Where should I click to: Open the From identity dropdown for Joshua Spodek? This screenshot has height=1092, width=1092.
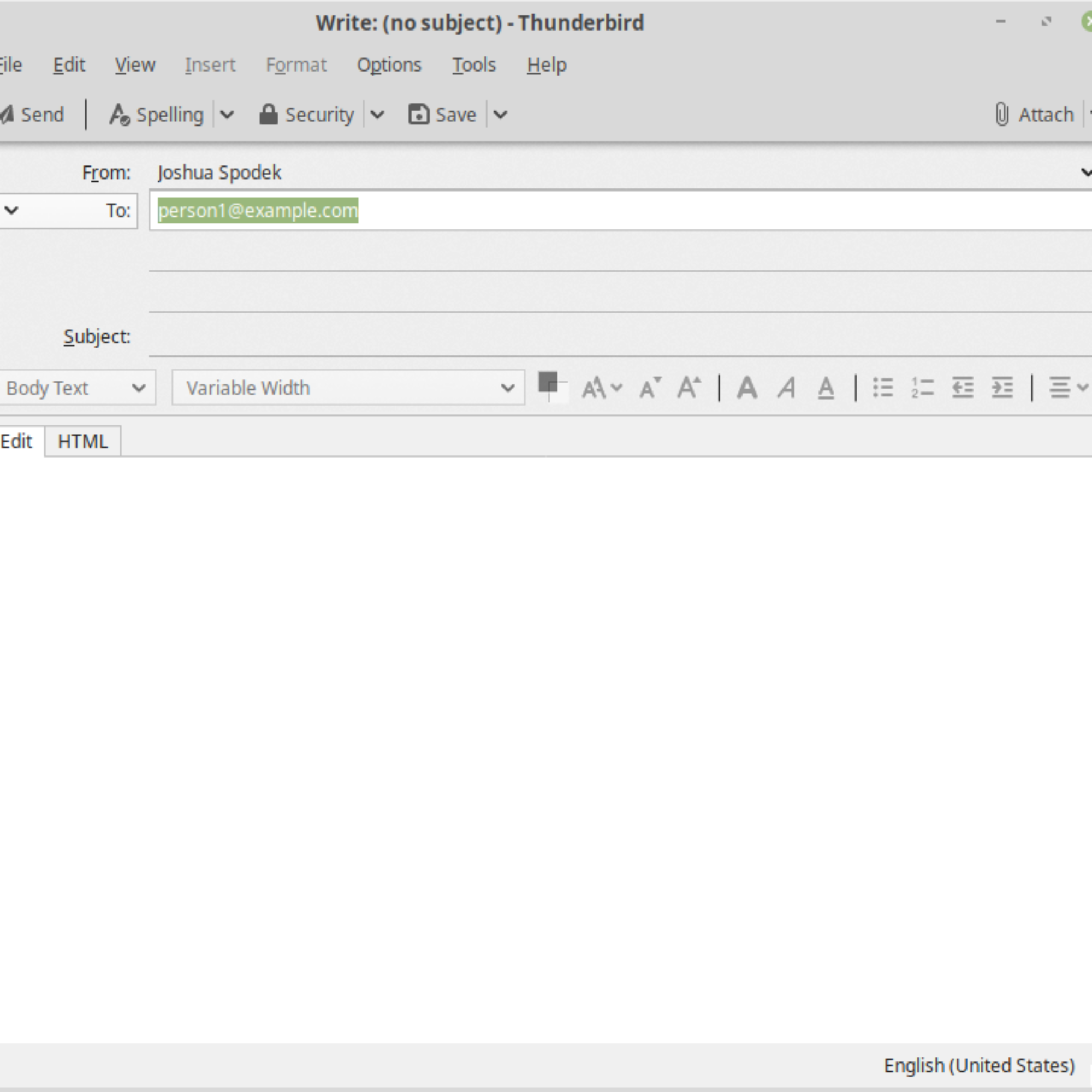(622, 173)
